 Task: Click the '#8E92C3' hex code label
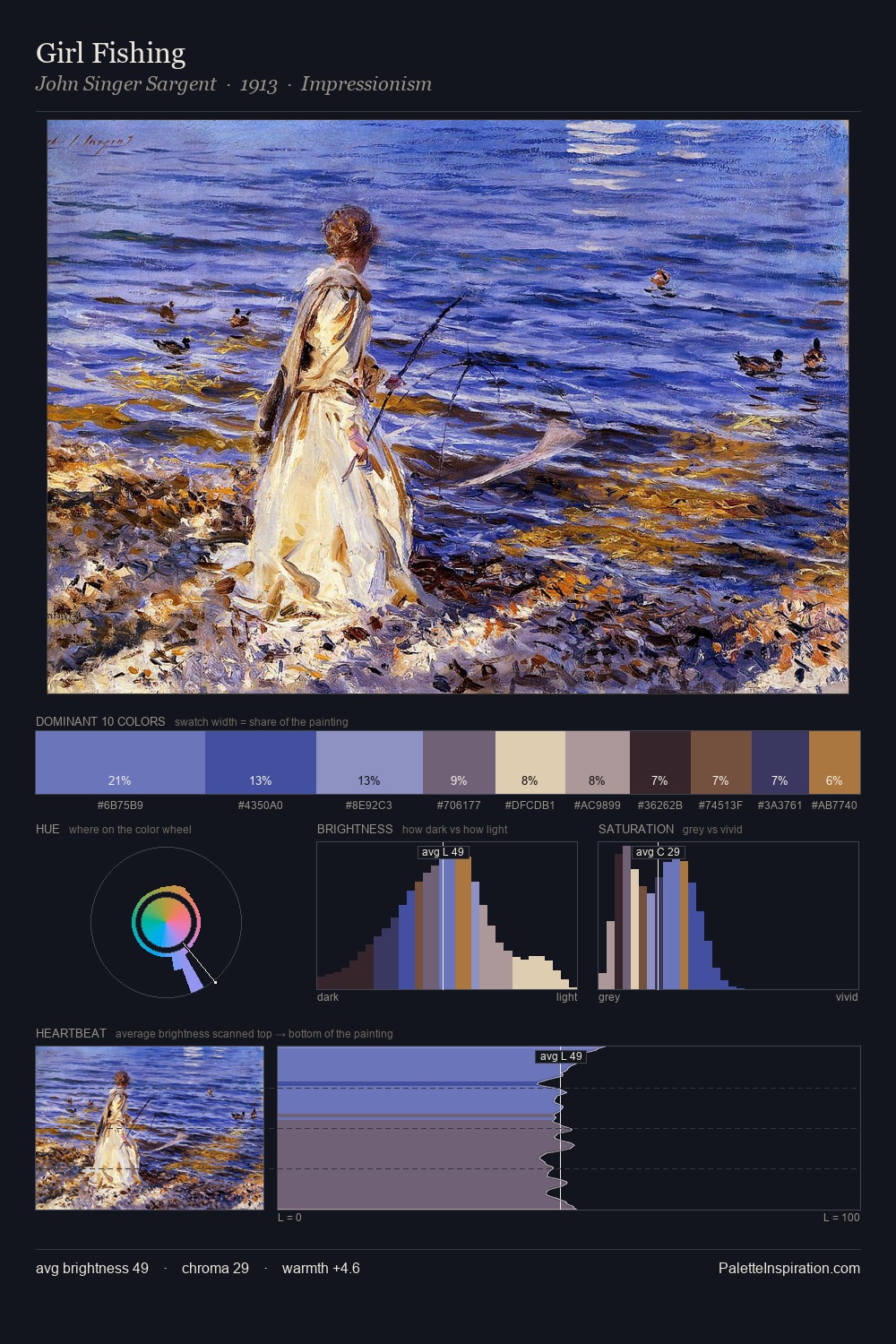[369, 806]
